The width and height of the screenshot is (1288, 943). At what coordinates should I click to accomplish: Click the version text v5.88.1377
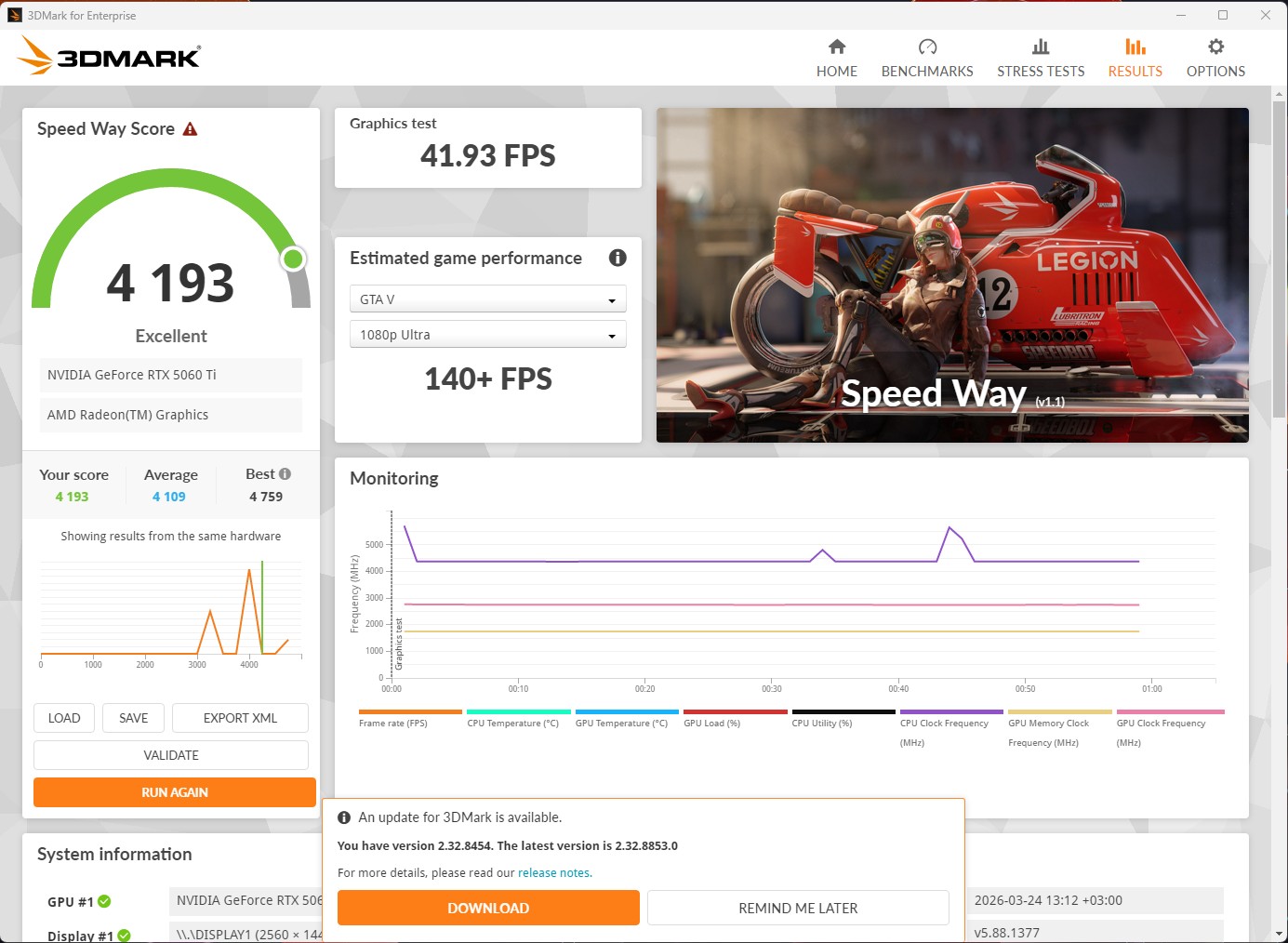[x=1007, y=933]
